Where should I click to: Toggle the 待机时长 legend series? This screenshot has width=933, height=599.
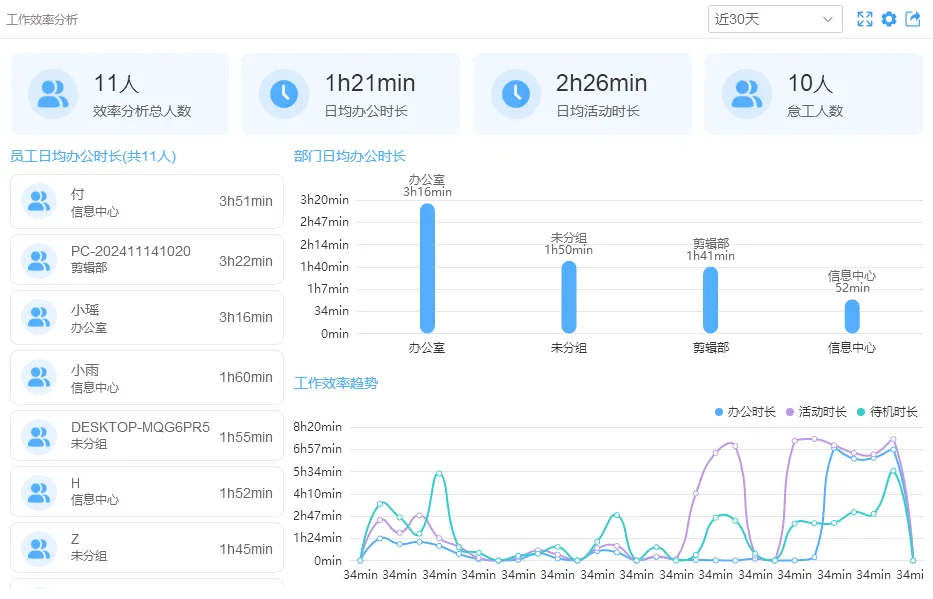point(887,412)
